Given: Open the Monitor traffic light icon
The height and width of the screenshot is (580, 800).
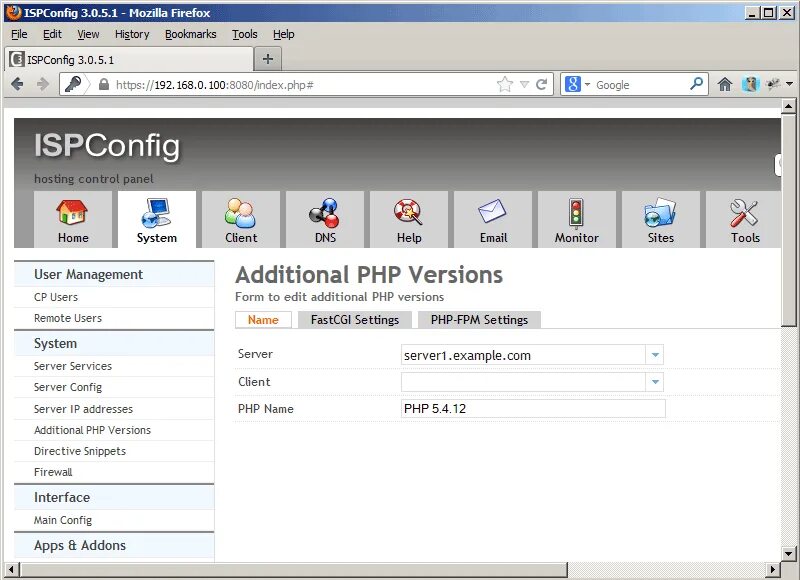Looking at the screenshot, I should pyautogui.click(x=577, y=213).
